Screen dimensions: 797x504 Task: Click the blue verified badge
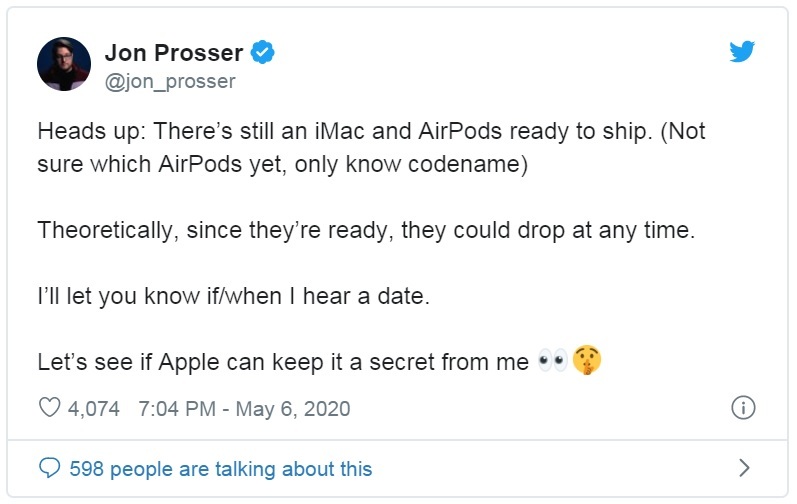[262, 52]
